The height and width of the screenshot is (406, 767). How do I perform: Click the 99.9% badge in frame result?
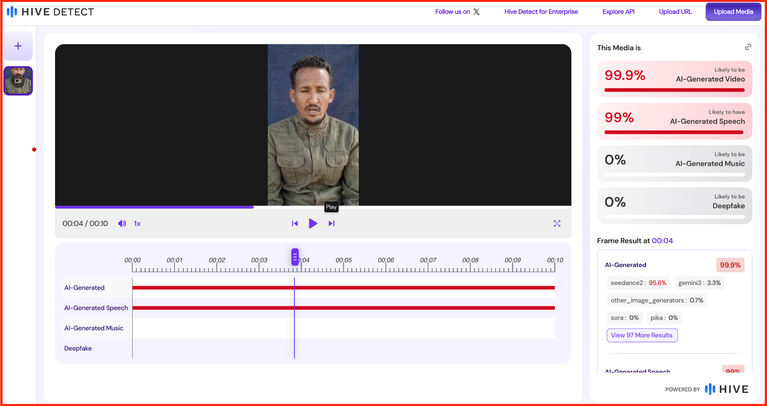click(x=730, y=265)
